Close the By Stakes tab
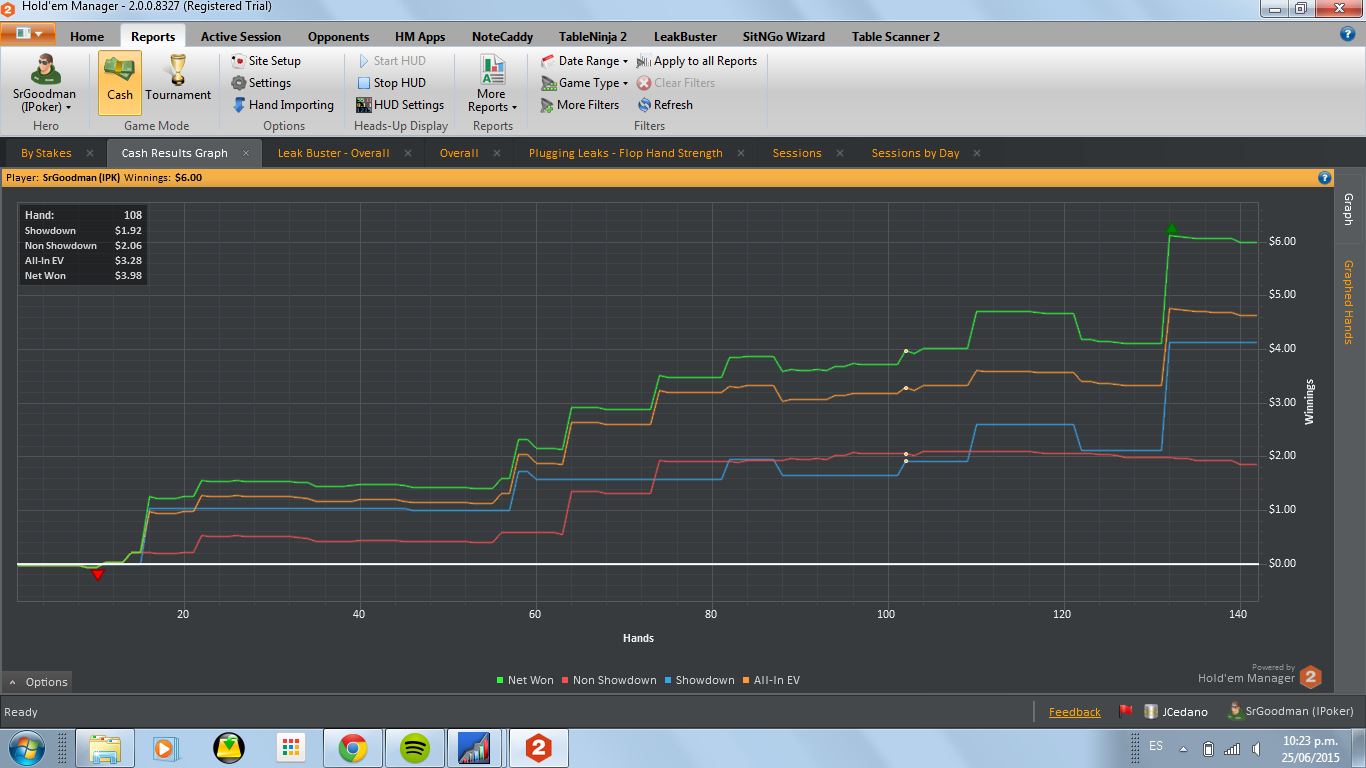Viewport: 1366px width, 768px height. (90, 153)
